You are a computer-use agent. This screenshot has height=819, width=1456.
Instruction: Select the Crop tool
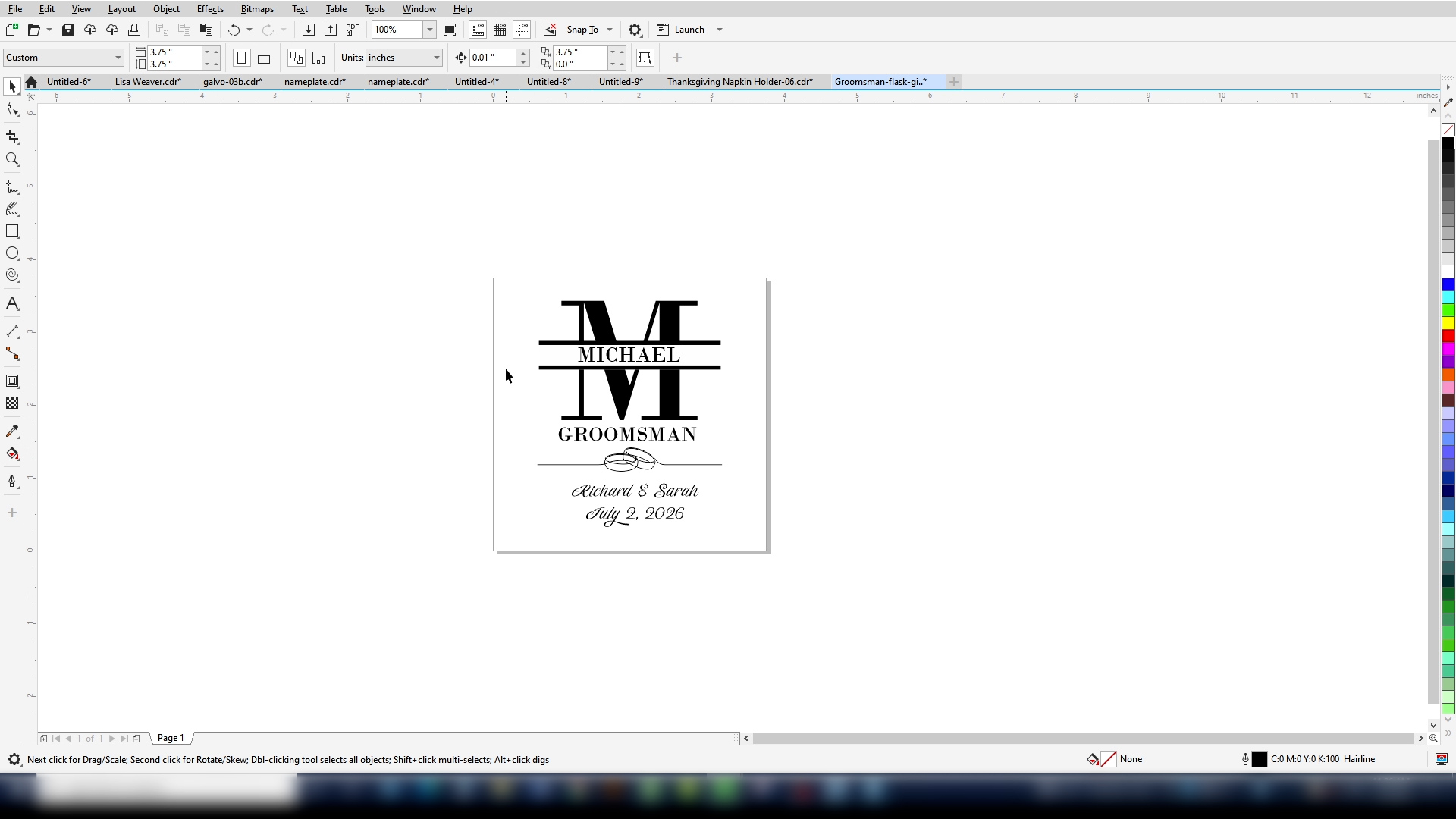[12, 137]
